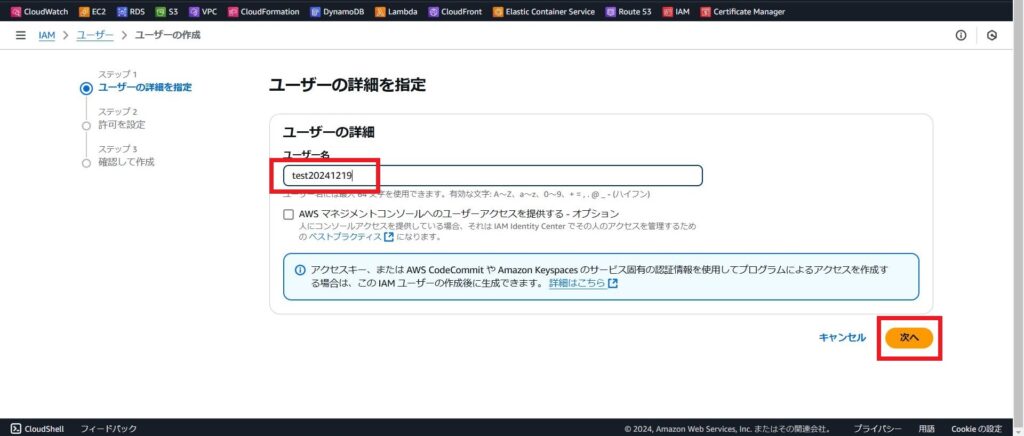Click the info icon in top right
Viewport: 1024px width, 436px height.
(x=961, y=35)
